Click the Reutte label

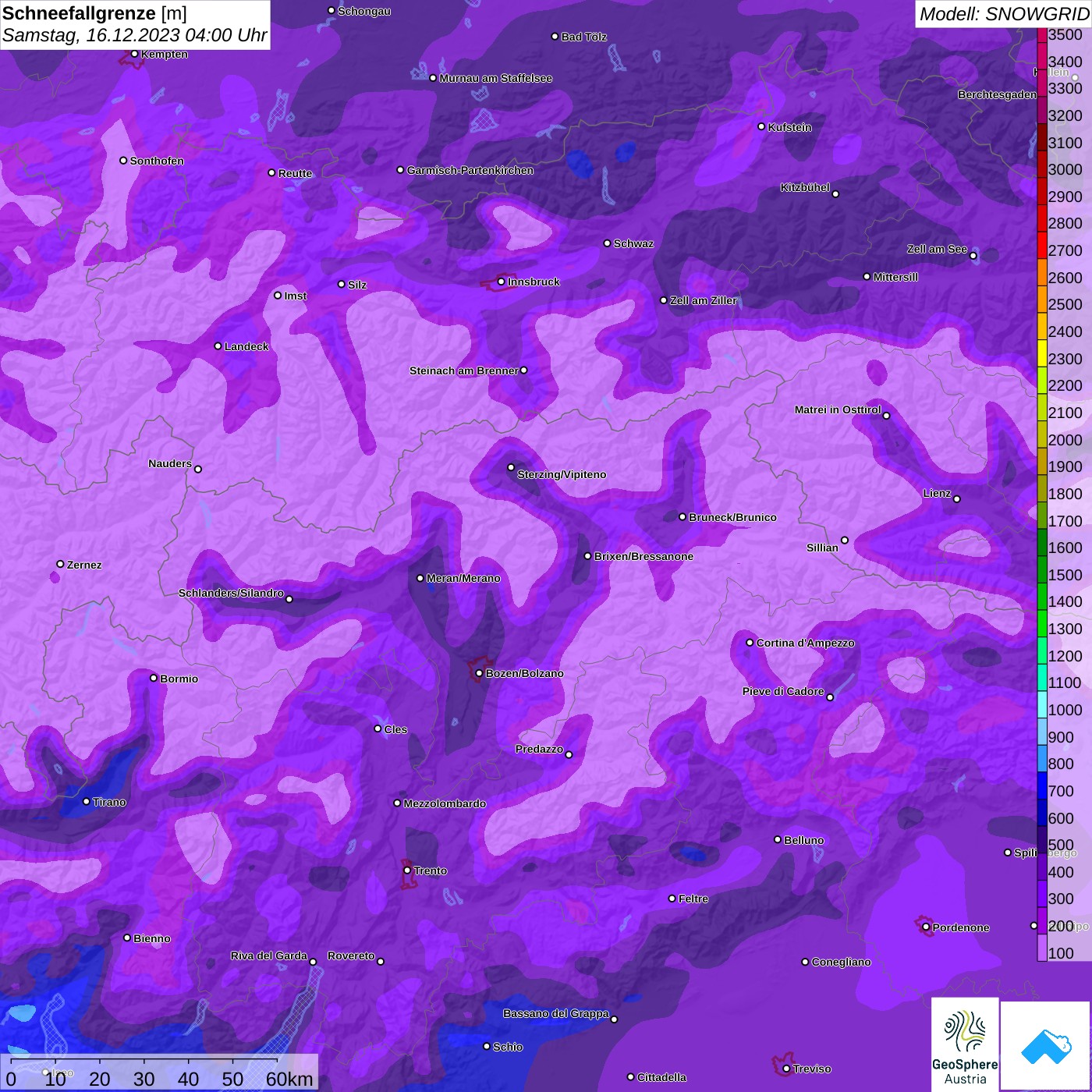coord(295,173)
